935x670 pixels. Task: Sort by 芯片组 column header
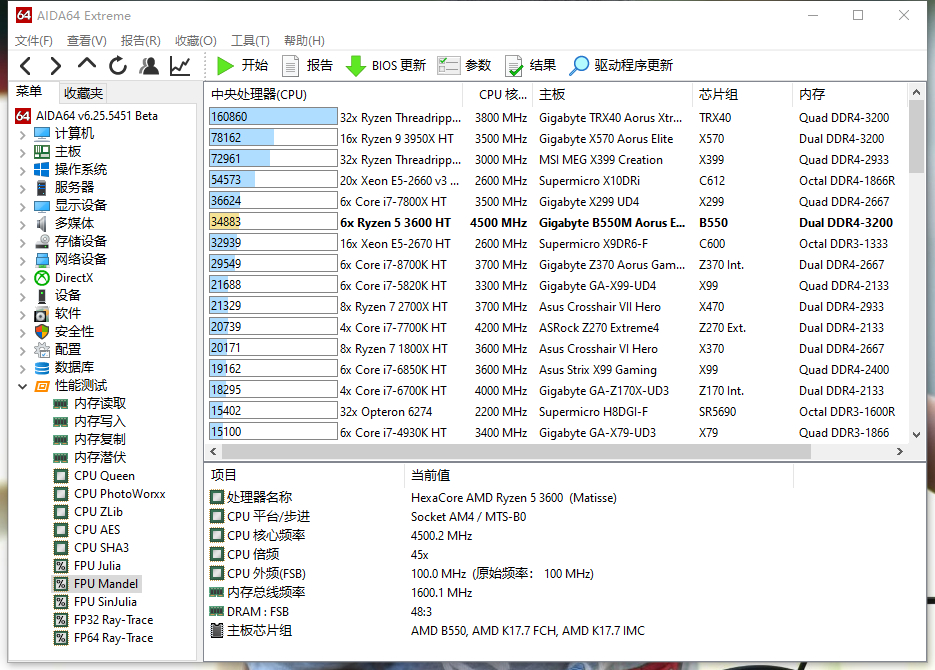(x=742, y=94)
